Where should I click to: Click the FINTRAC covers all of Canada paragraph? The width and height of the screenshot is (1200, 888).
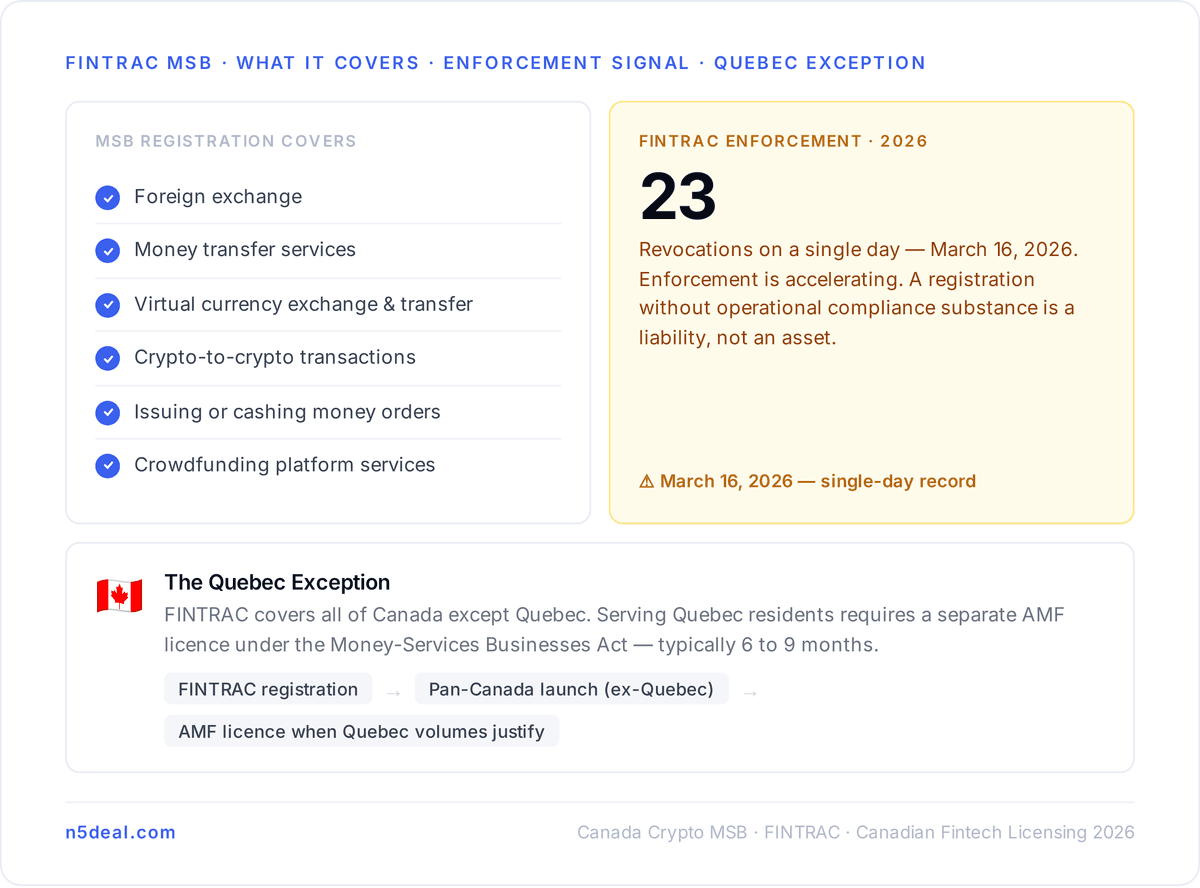pyautogui.click(x=614, y=630)
